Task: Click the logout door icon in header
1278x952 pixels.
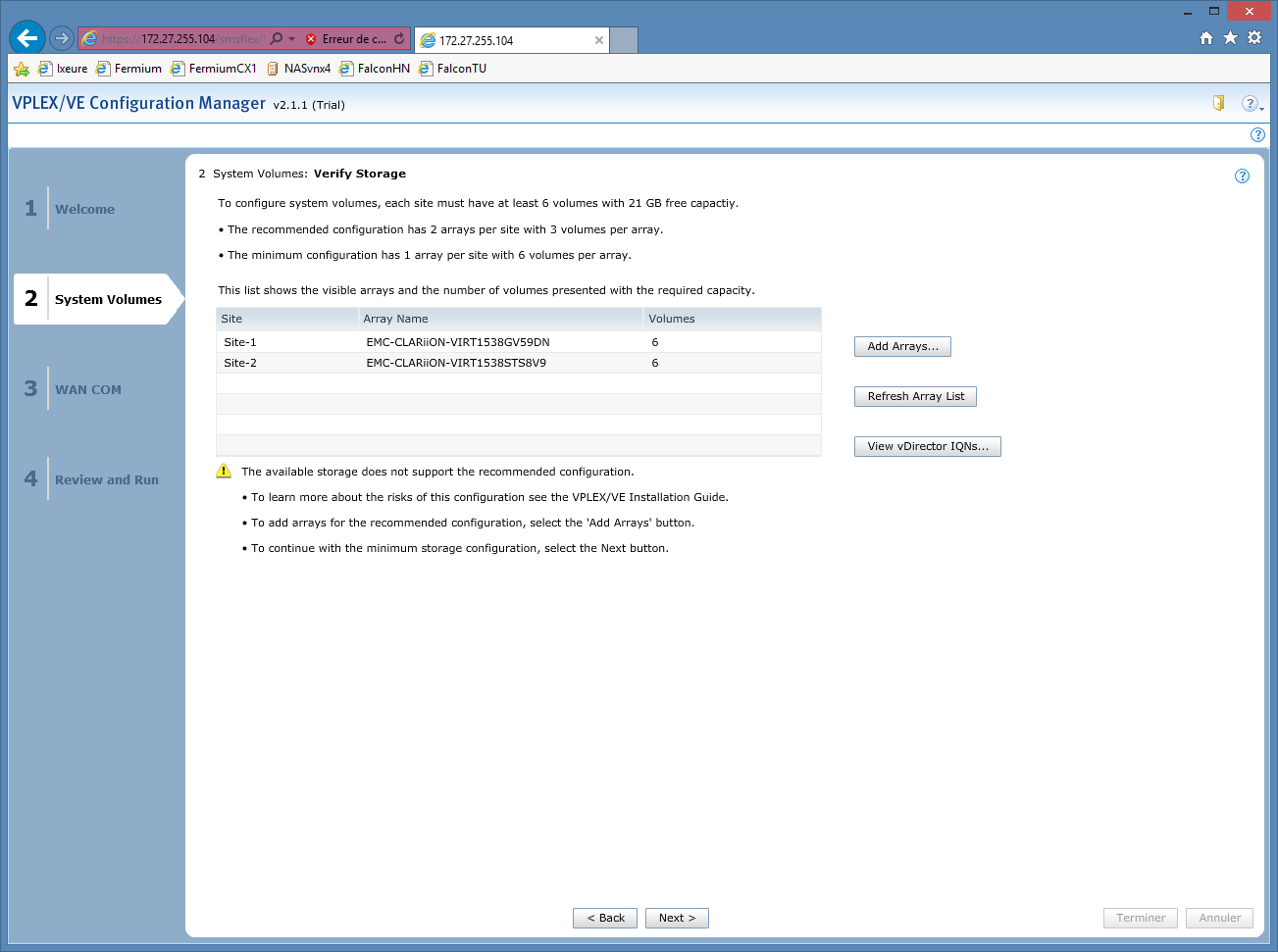Action: [1219, 103]
